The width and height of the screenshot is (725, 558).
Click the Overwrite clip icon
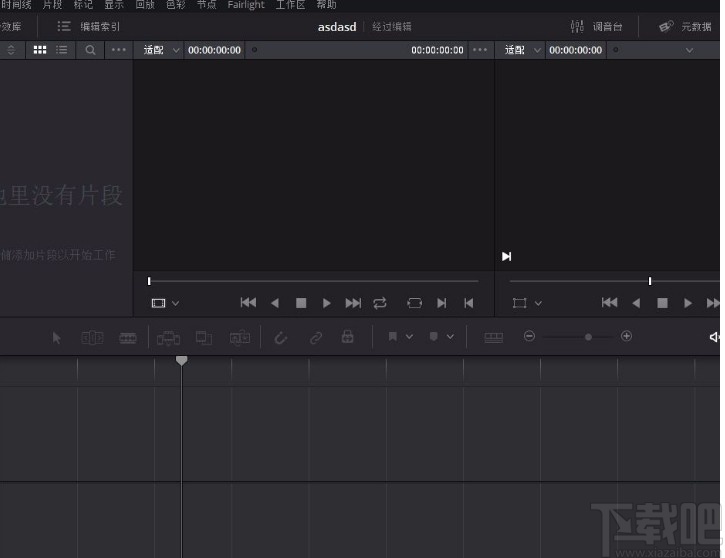(x=203, y=338)
